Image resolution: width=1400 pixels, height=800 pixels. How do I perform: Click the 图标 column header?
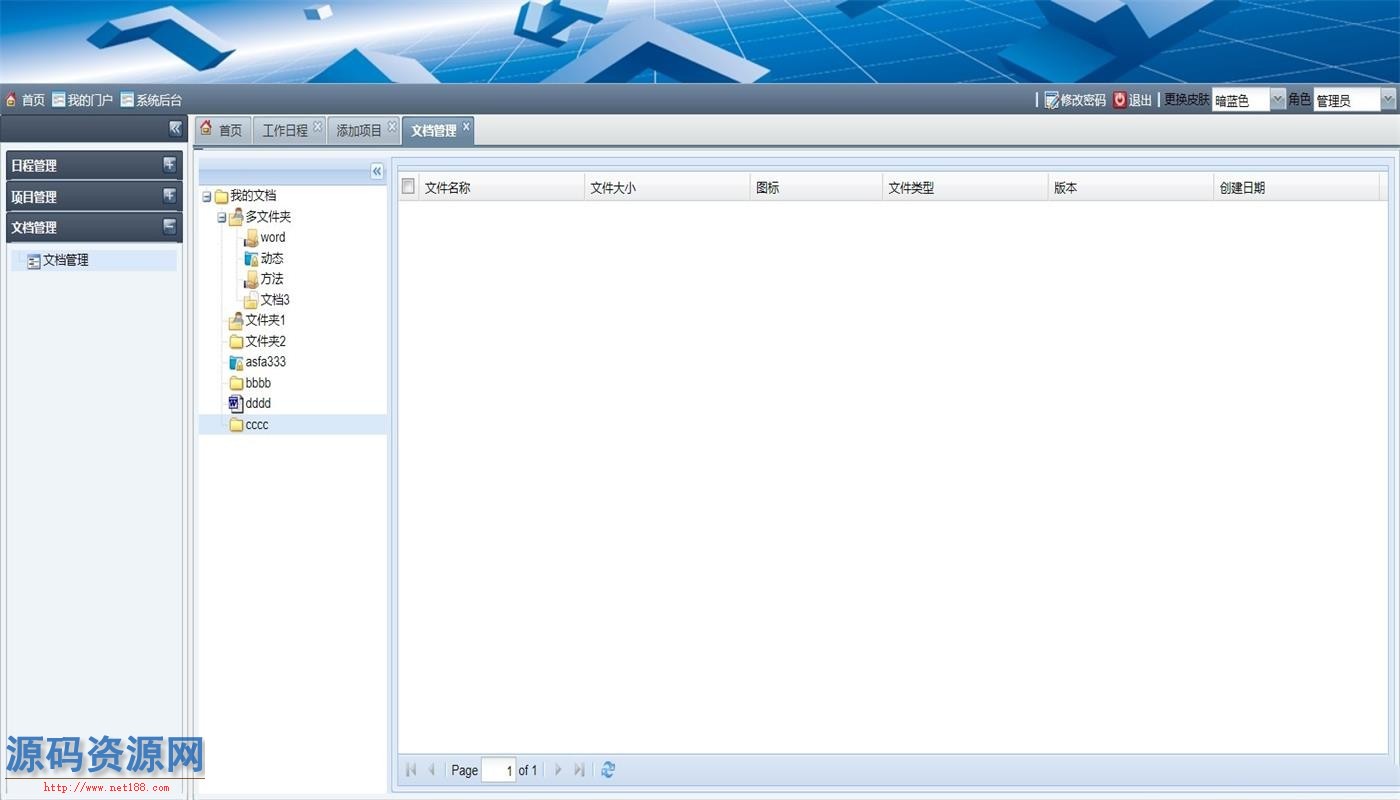pos(817,187)
